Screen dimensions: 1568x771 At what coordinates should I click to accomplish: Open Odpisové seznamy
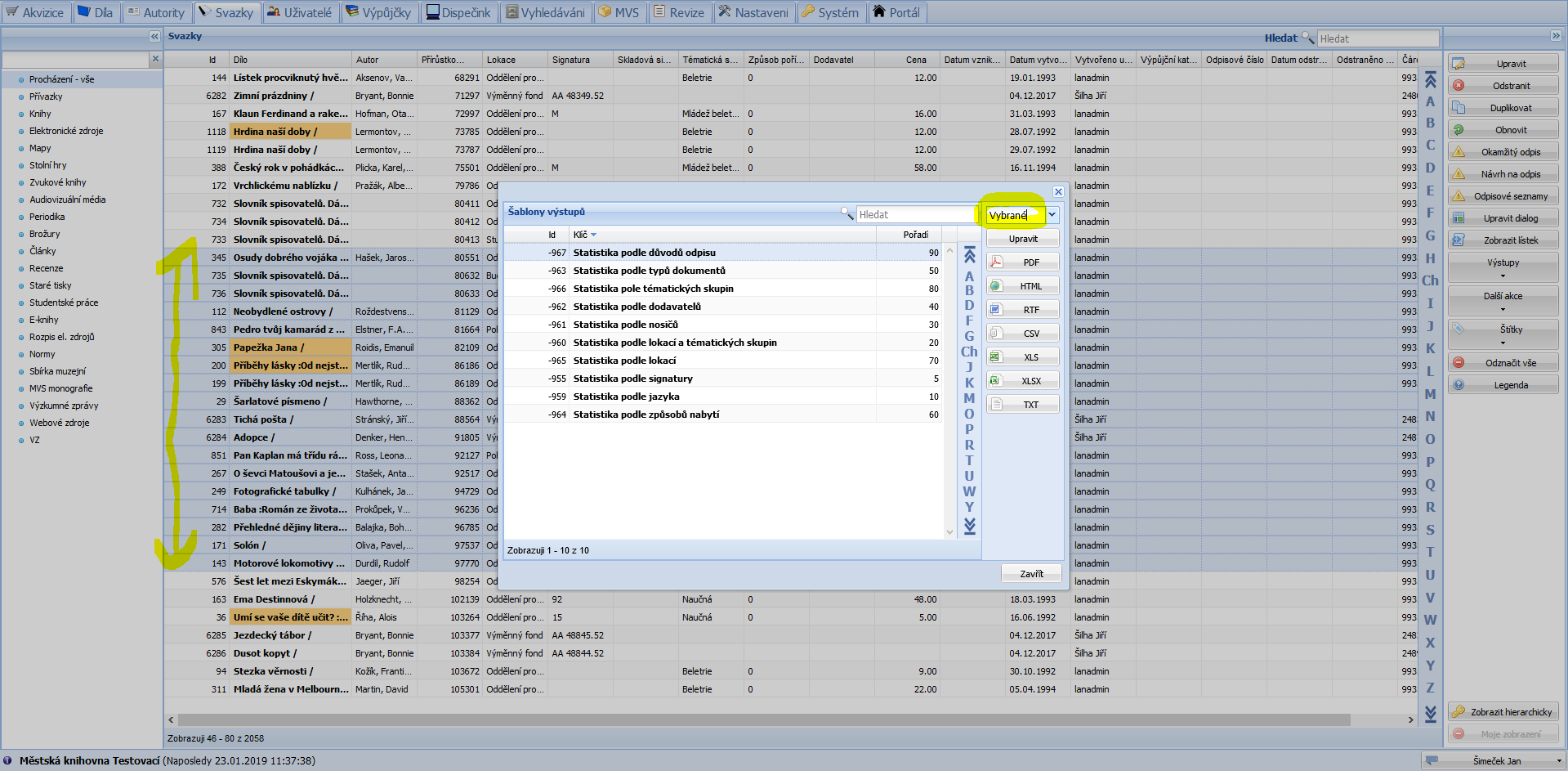[1503, 196]
